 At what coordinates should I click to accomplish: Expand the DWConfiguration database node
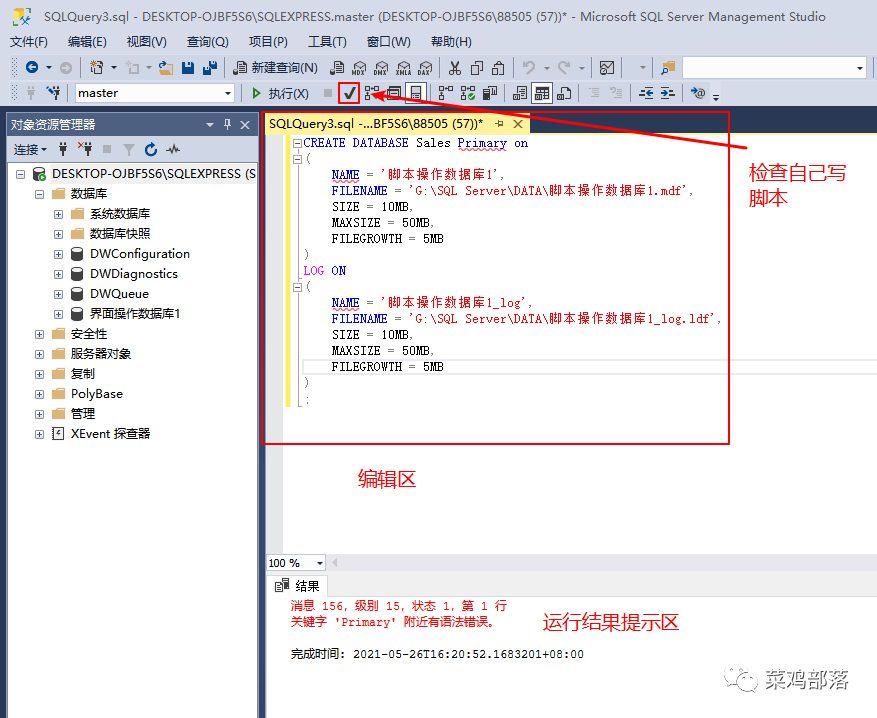(x=58, y=254)
